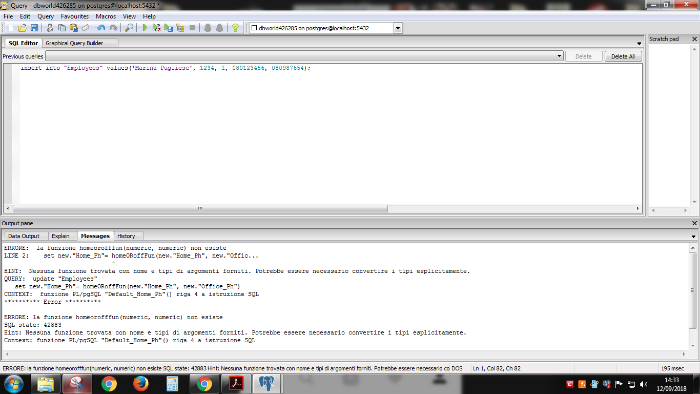Open Windows Explorer from the taskbar

tap(45, 384)
